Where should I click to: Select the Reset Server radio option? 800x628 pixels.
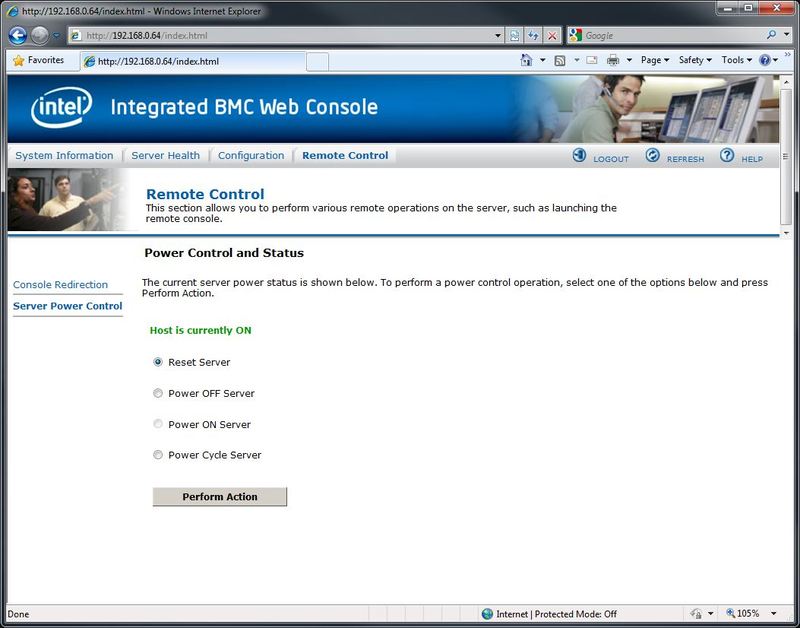coord(158,362)
